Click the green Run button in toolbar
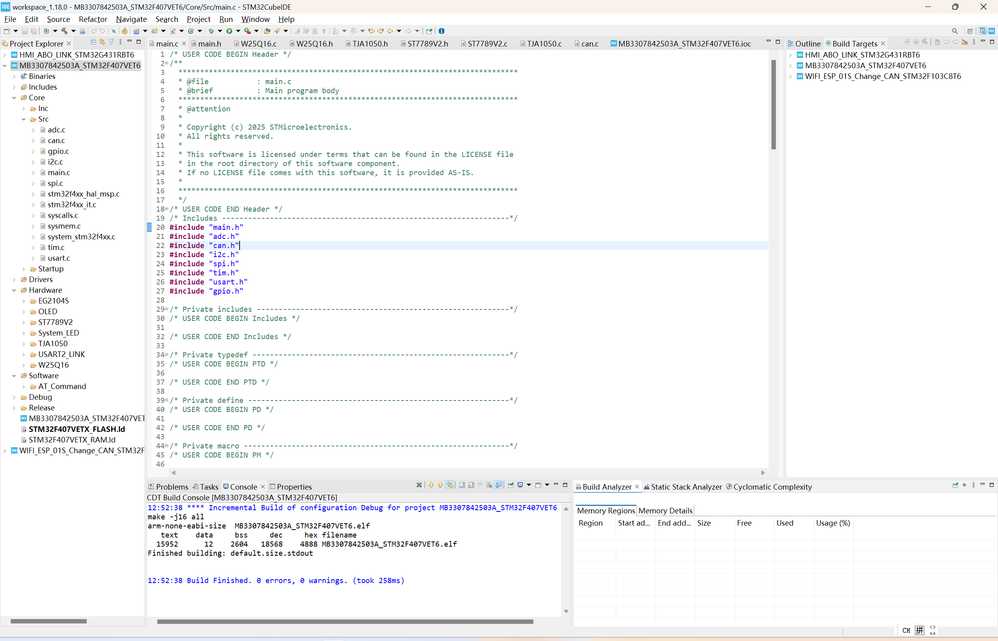The height and width of the screenshot is (641, 998). point(229,31)
